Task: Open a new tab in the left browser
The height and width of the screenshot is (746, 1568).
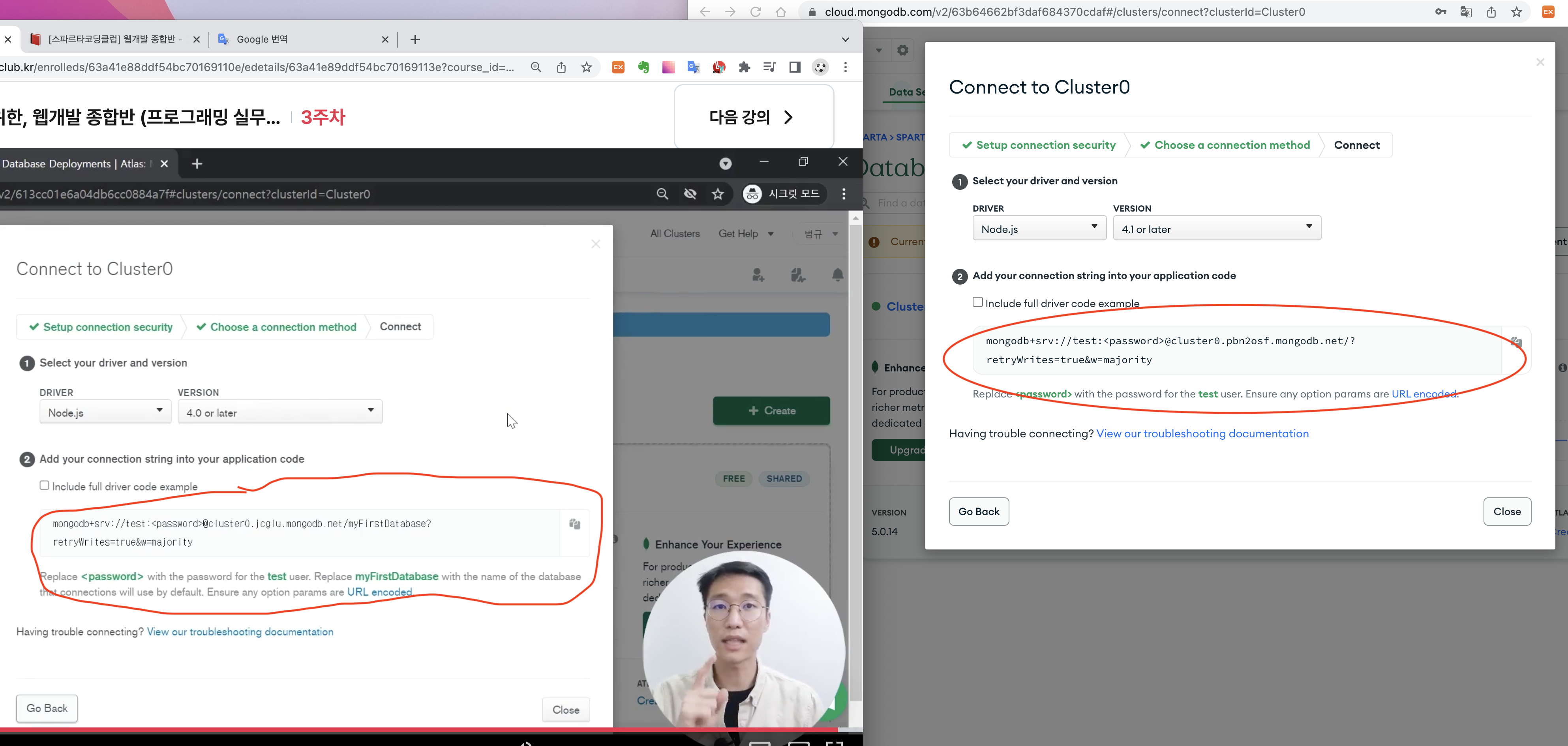Action: point(415,39)
